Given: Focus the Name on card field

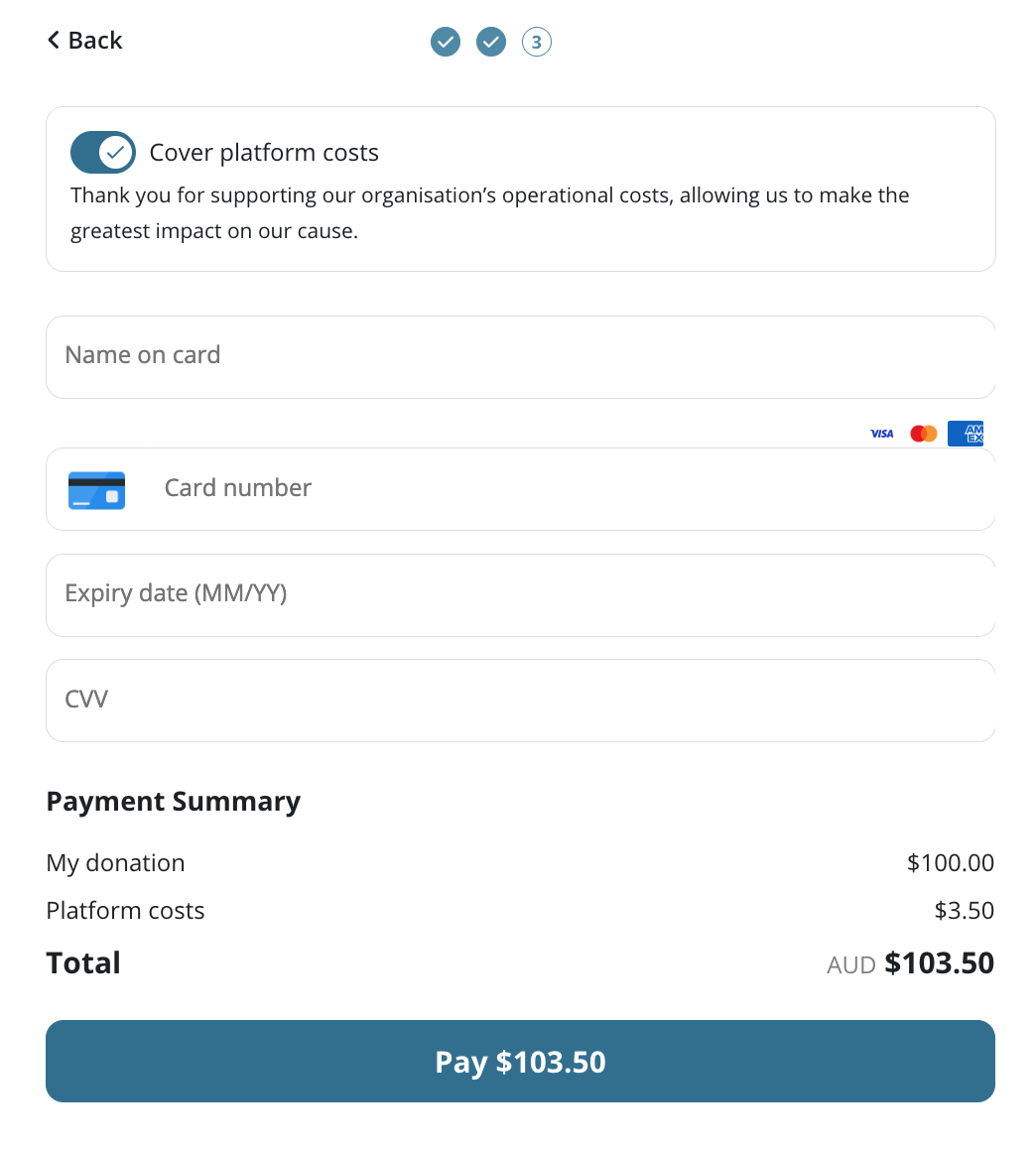Looking at the screenshot, I should [520, 357].
